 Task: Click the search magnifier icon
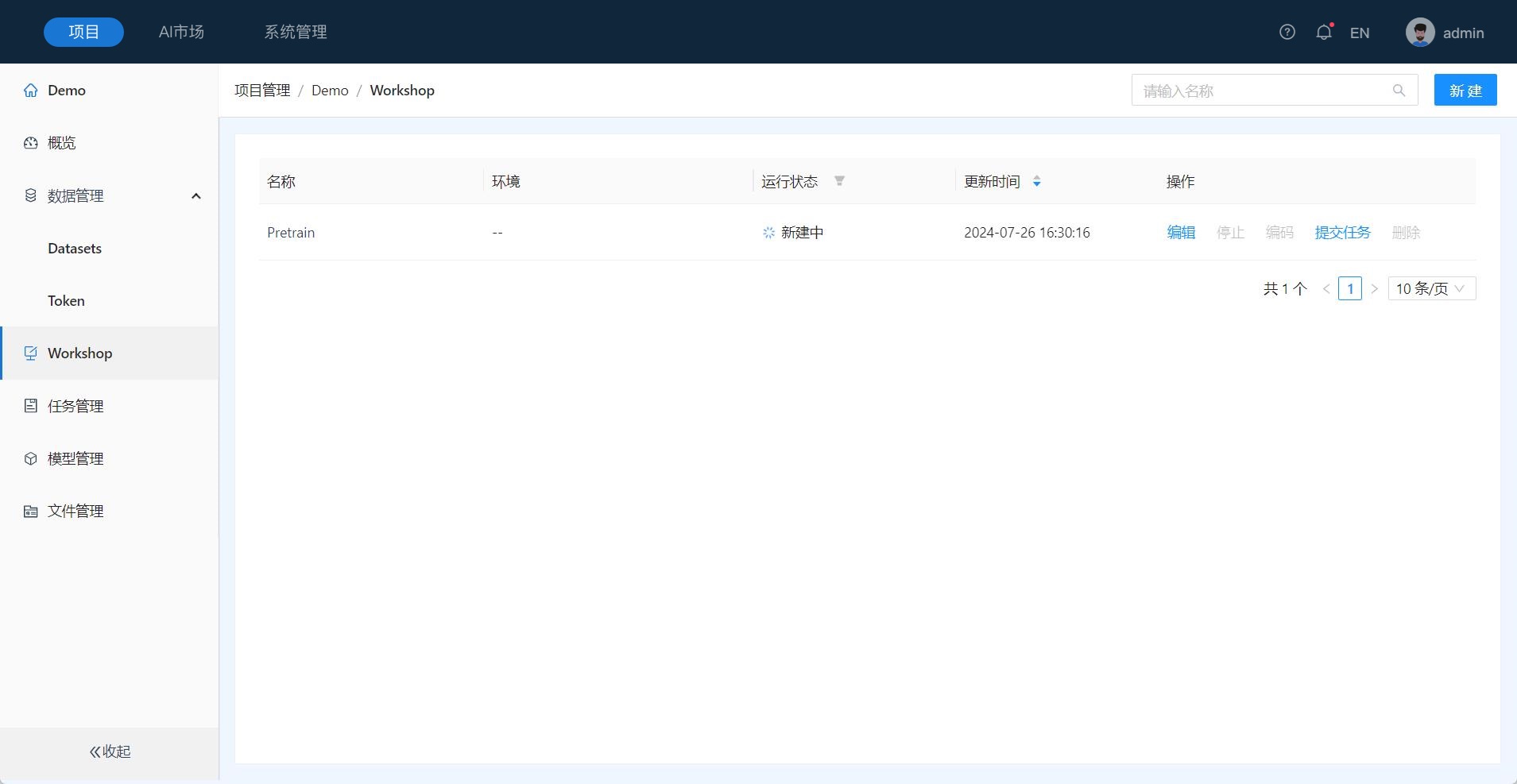[x=1399, y=91]
